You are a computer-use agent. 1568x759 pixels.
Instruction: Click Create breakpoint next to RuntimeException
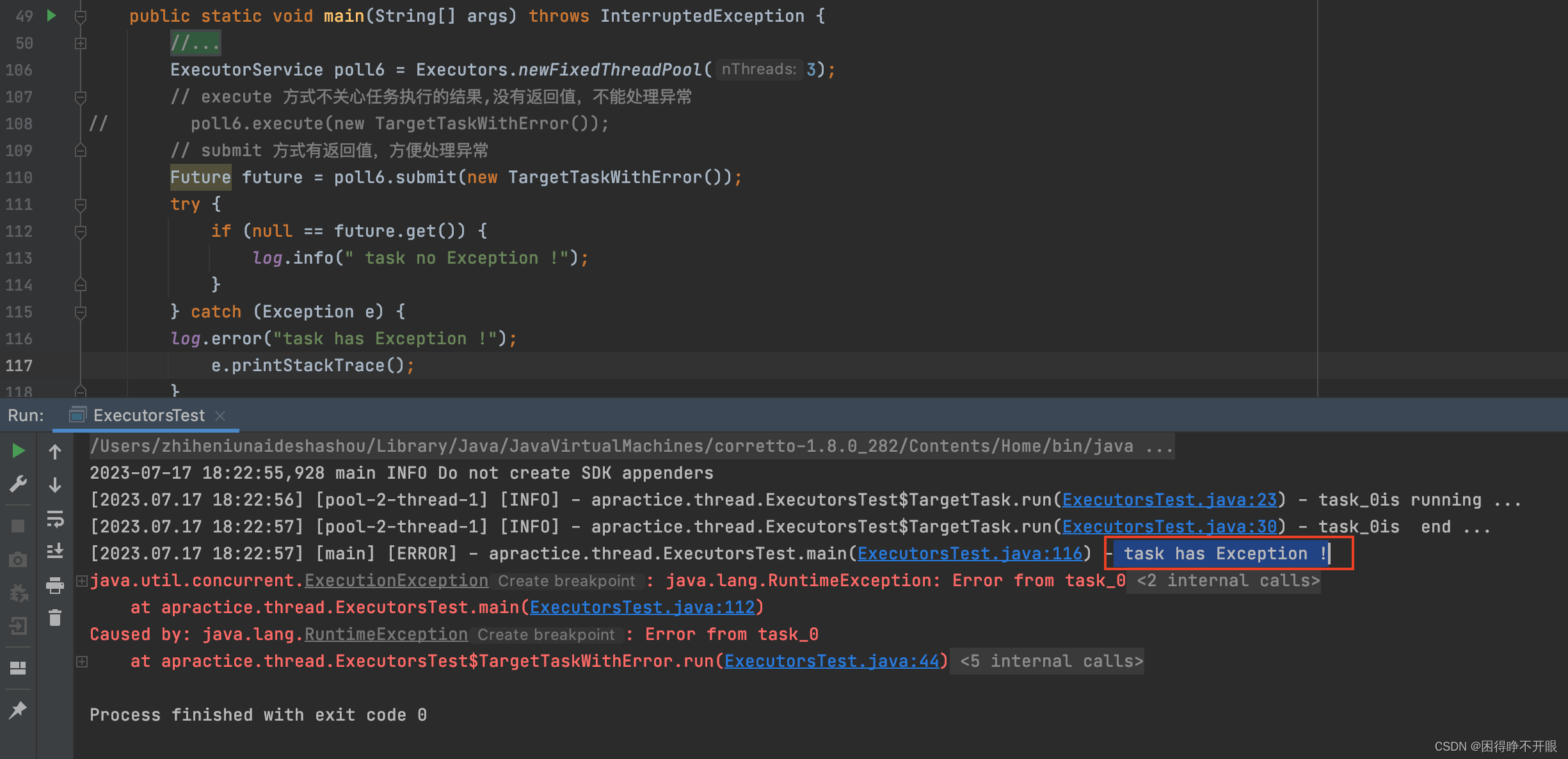tap(546, 635)
